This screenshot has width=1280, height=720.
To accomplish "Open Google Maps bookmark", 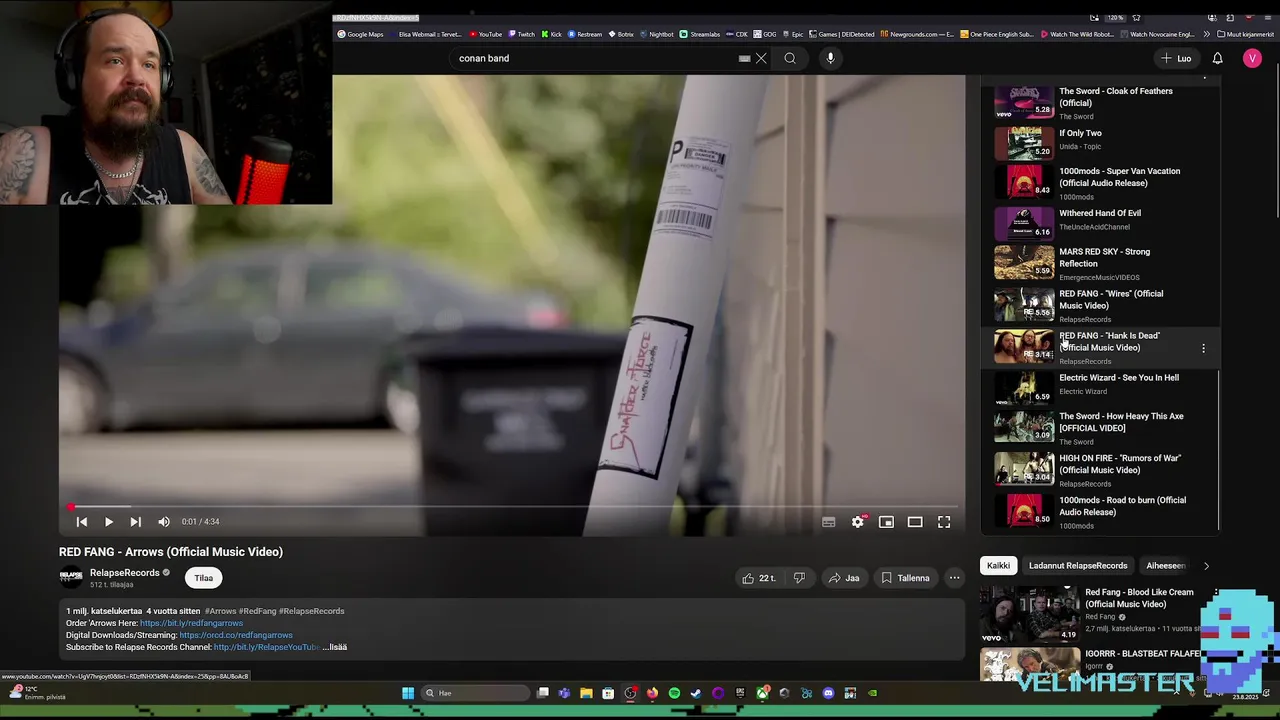I will (x=360, y=34).
